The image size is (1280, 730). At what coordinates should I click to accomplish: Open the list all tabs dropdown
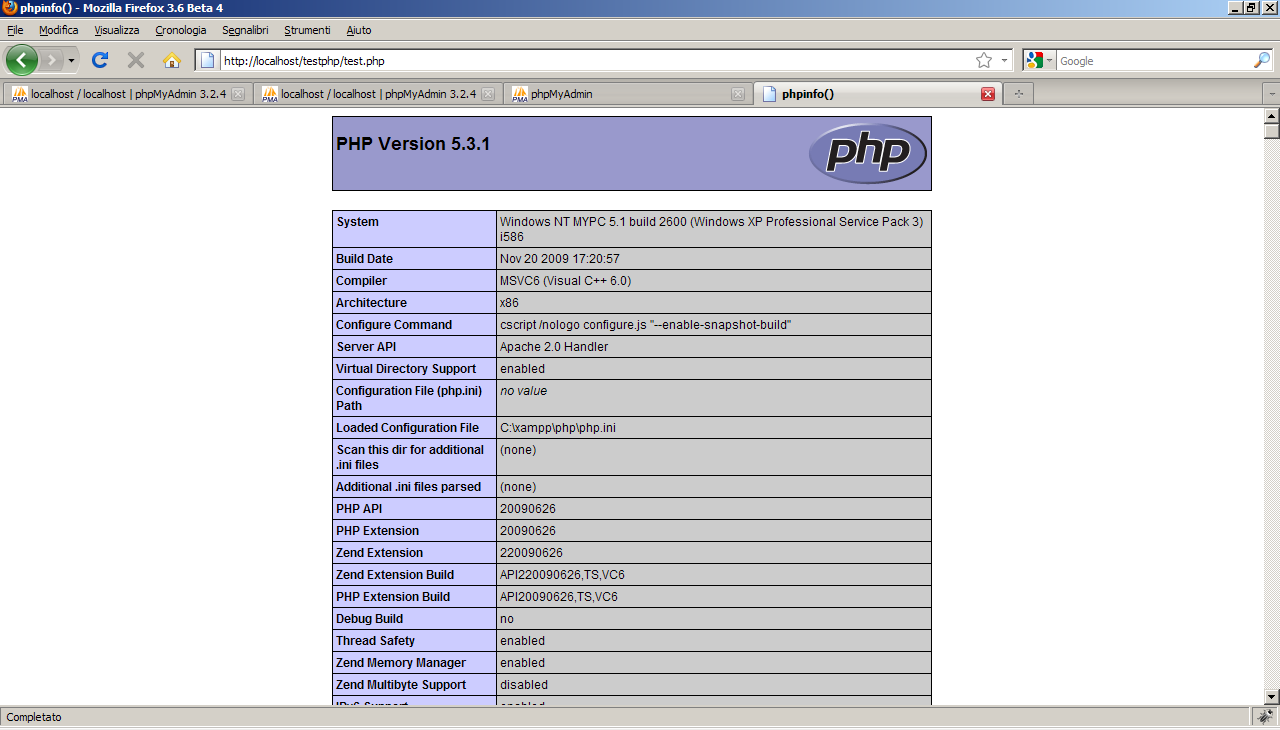pyautogui.click(x=1271, y=94)
